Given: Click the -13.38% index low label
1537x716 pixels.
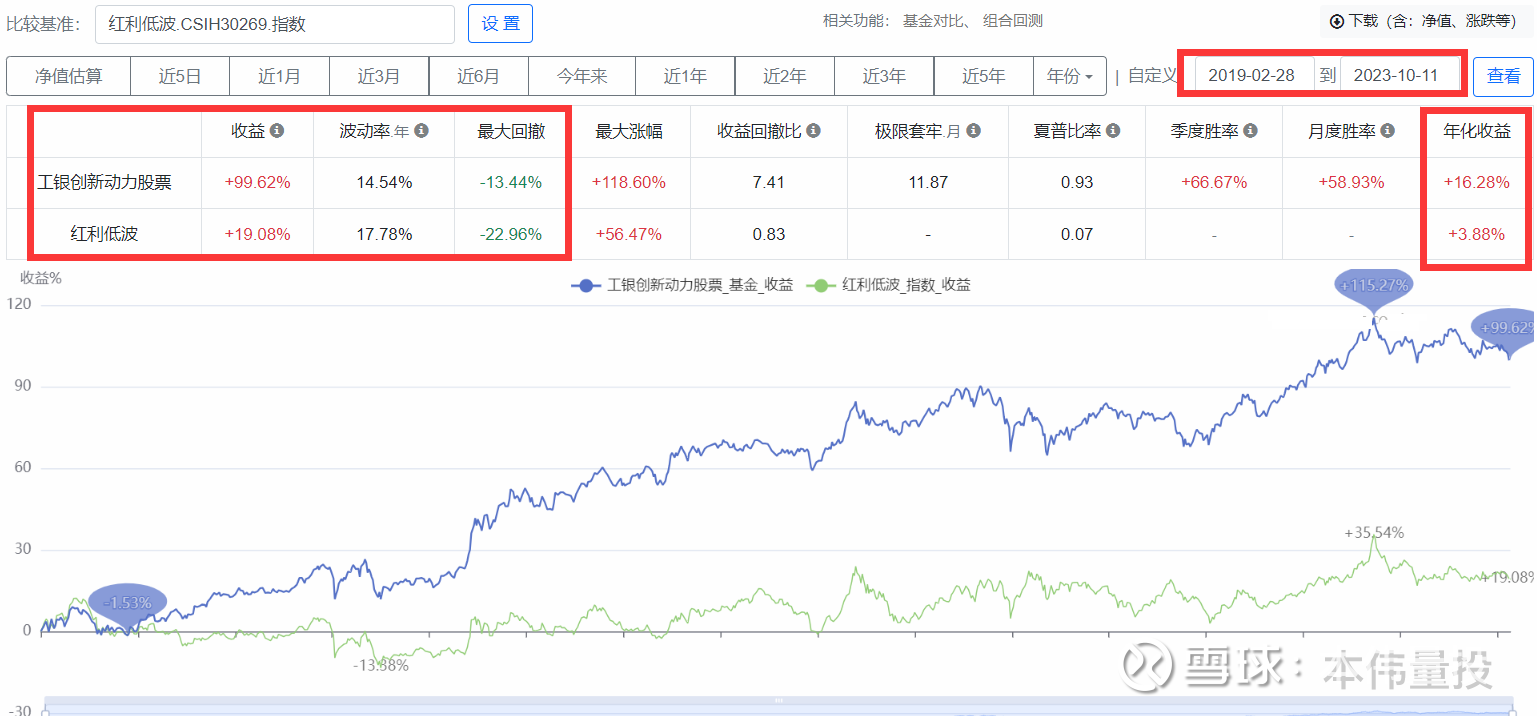Looking at the screenshot, I should (381, 666).
